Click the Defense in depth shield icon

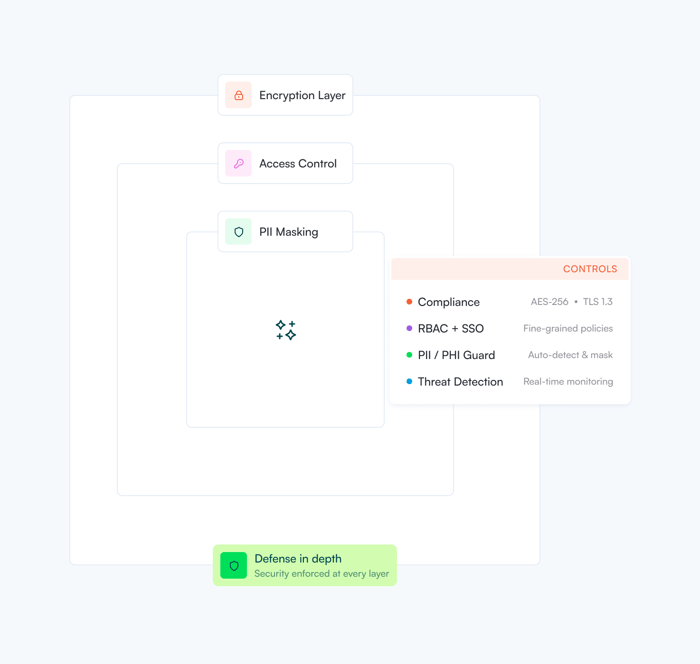click(x=234, y=566)
